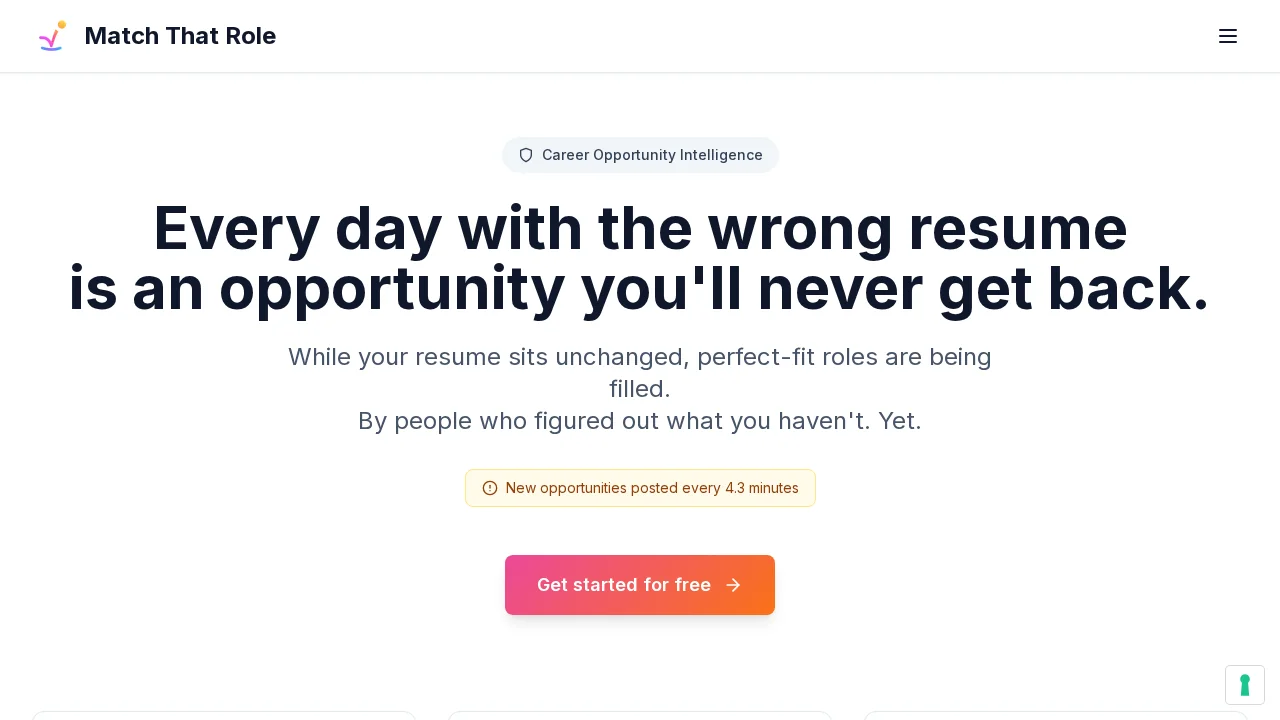Open the green keyhole privacy widget
Image resolution: width=1280 pixels, height=720 pixels.
click(1245, 685)
